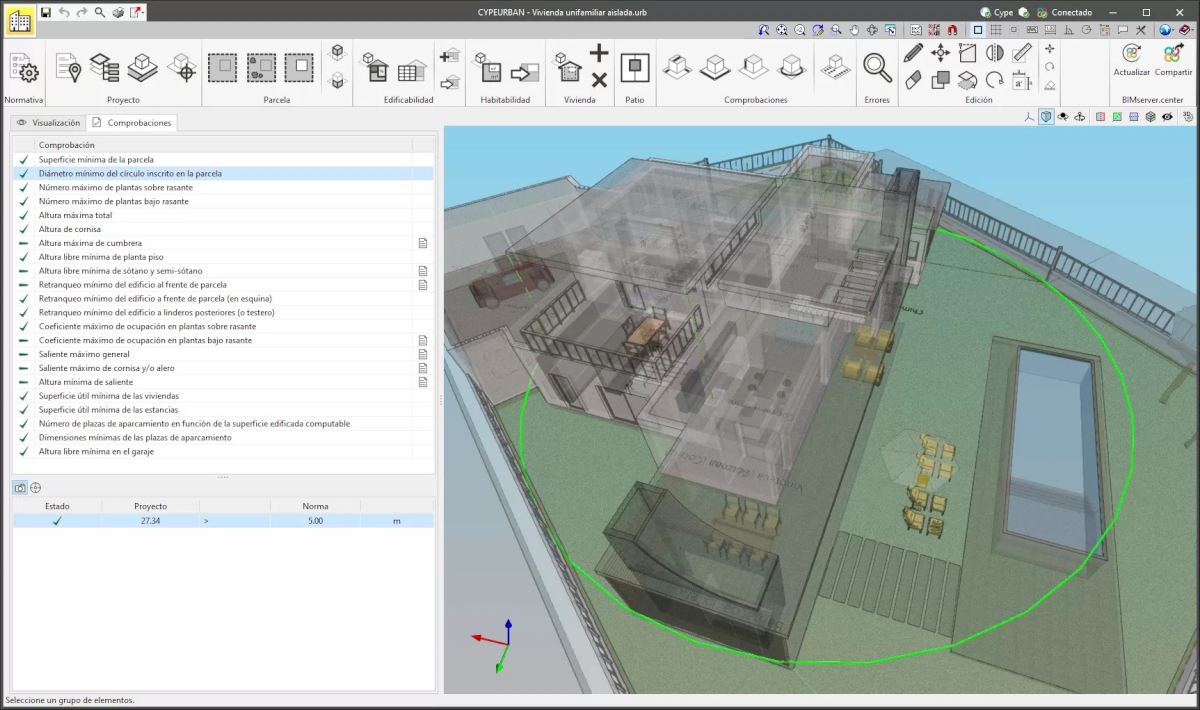Expand the details icon for Altura máxima de cumbrera
This screenshot has width=1200, height=710.
click(423, 243)
